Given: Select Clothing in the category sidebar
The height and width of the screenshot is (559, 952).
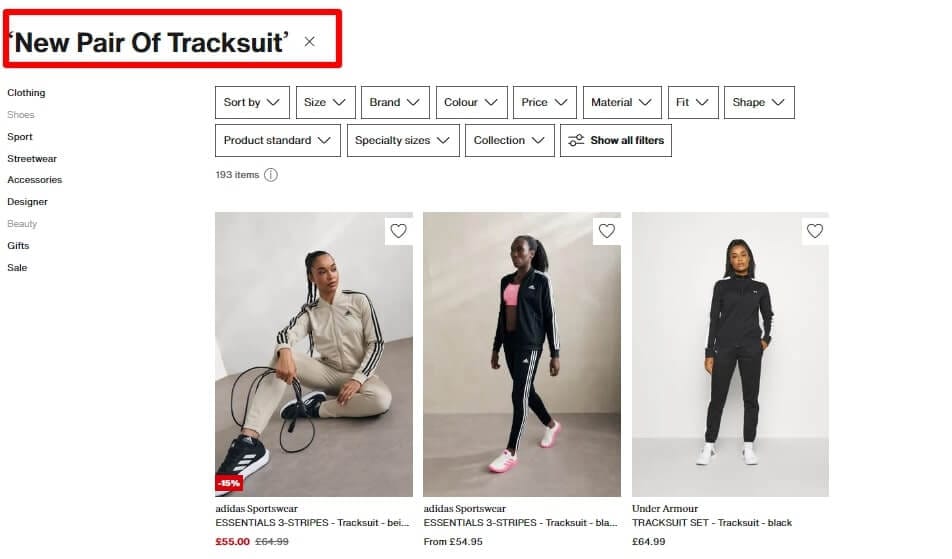Looking at the screenshot, I should pos(26,93).
